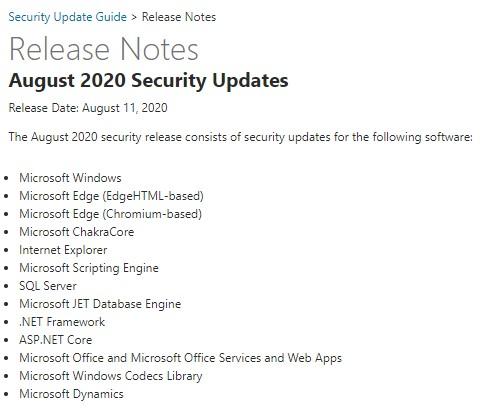Click the Microsoft Windows Codecs Library item

(x=111, y=376)
